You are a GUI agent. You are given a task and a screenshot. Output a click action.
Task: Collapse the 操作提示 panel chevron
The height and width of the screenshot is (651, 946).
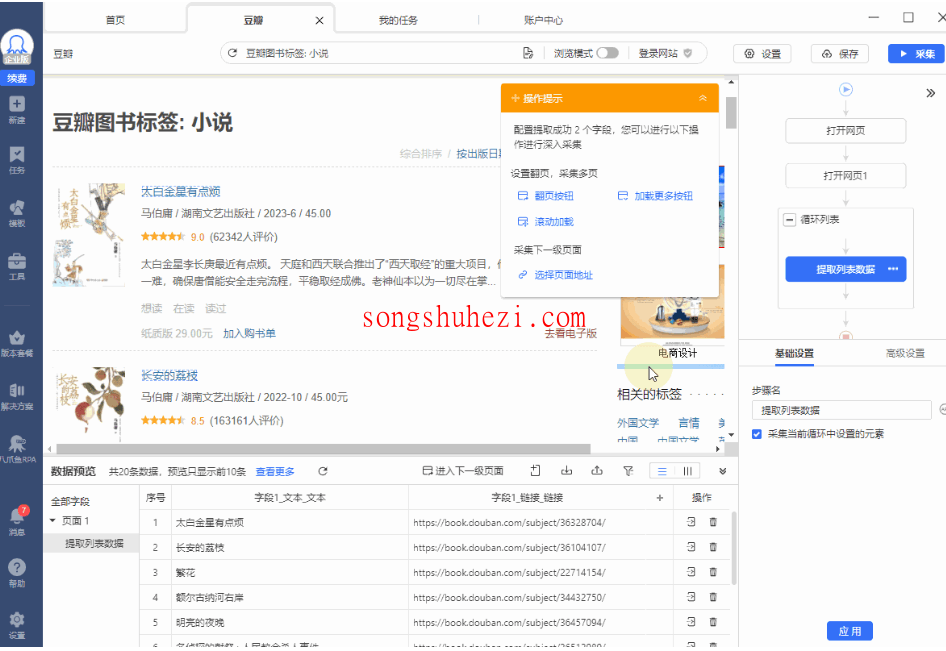tap(703, 98)
